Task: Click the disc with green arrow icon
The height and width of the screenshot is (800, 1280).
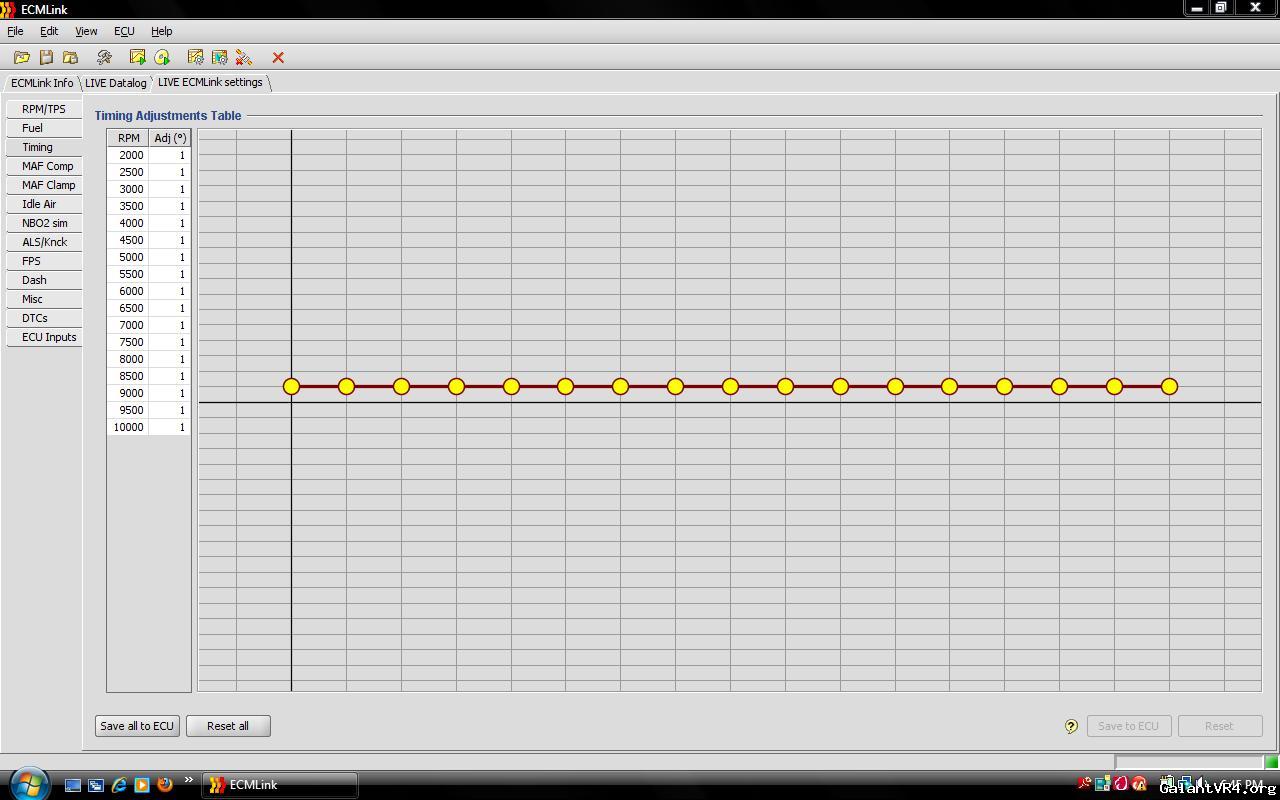Action: [x=162, y=58]
